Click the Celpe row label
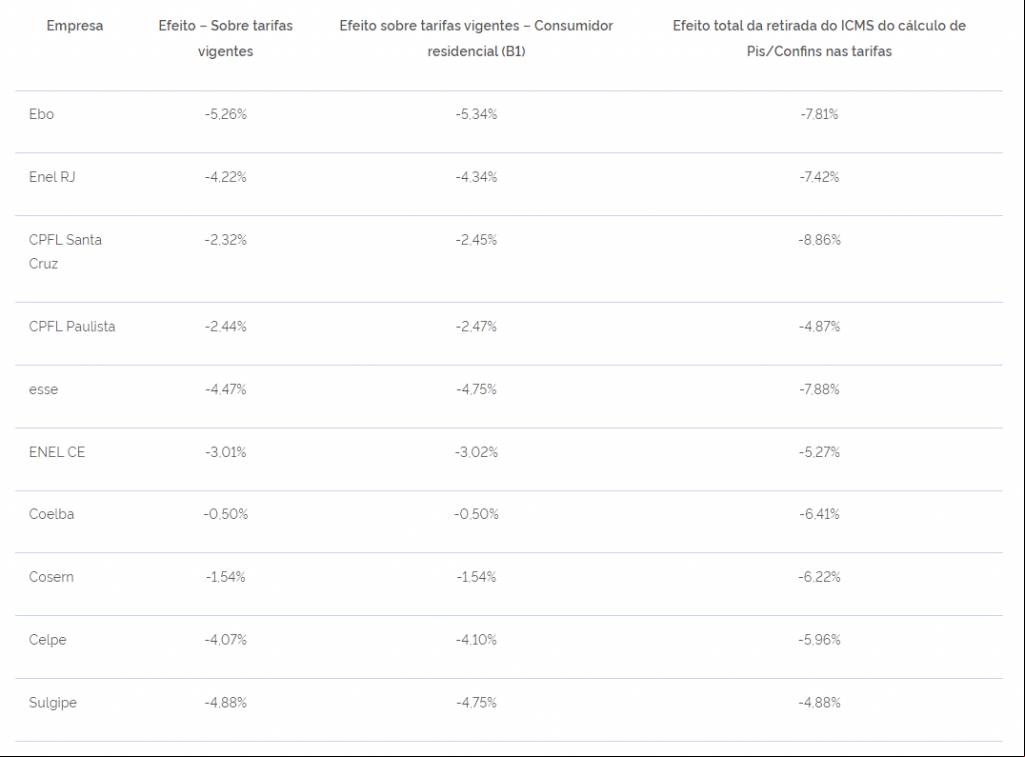 point(47,640)
